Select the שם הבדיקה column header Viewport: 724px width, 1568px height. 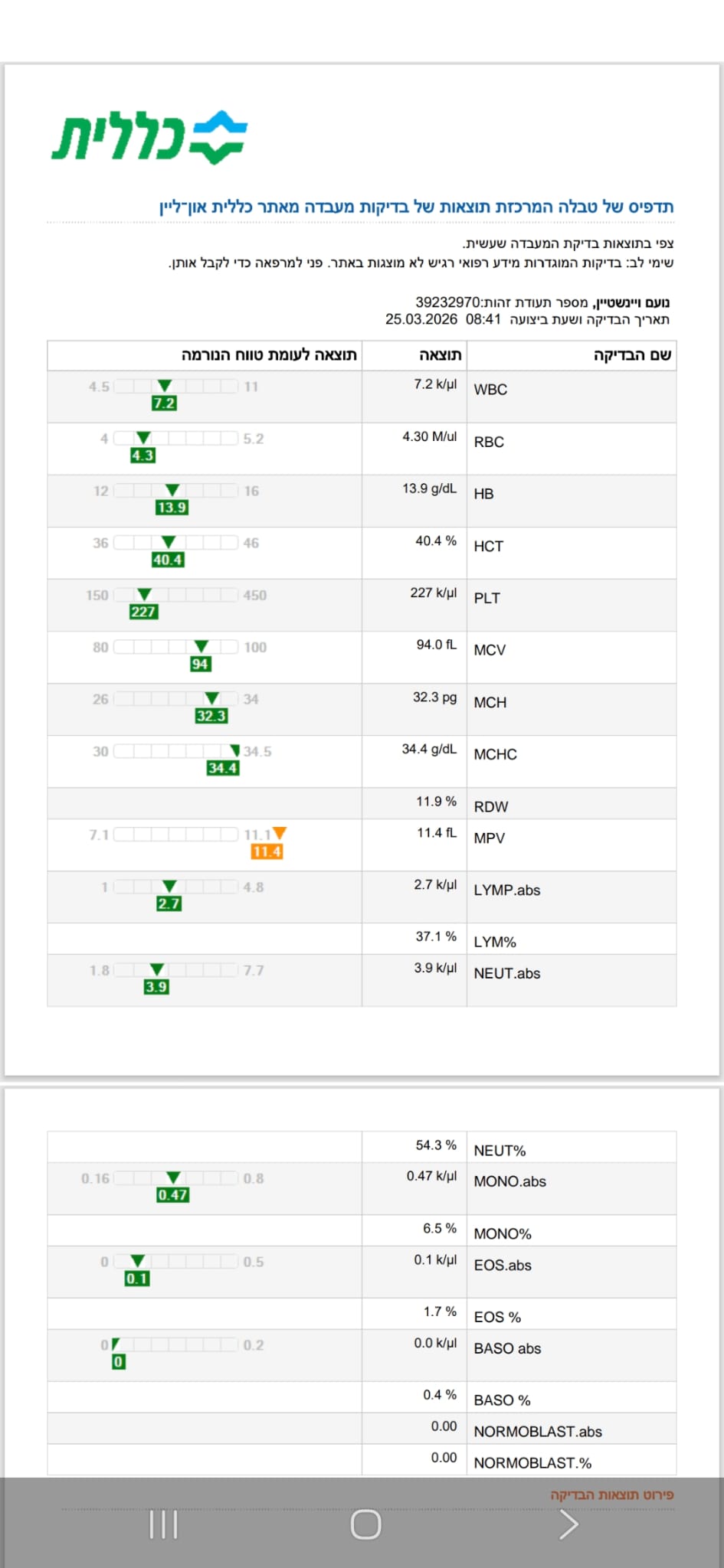coord(632,355)
